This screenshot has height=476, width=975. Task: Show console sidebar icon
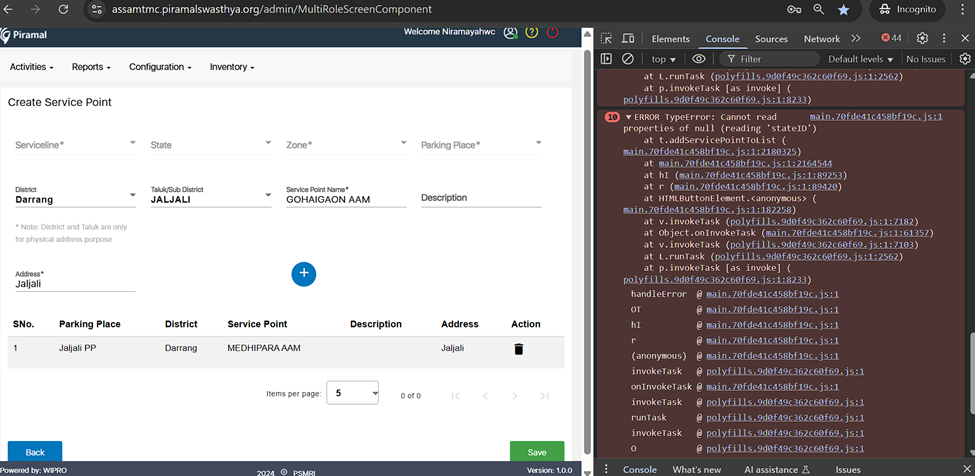(606, 59)
